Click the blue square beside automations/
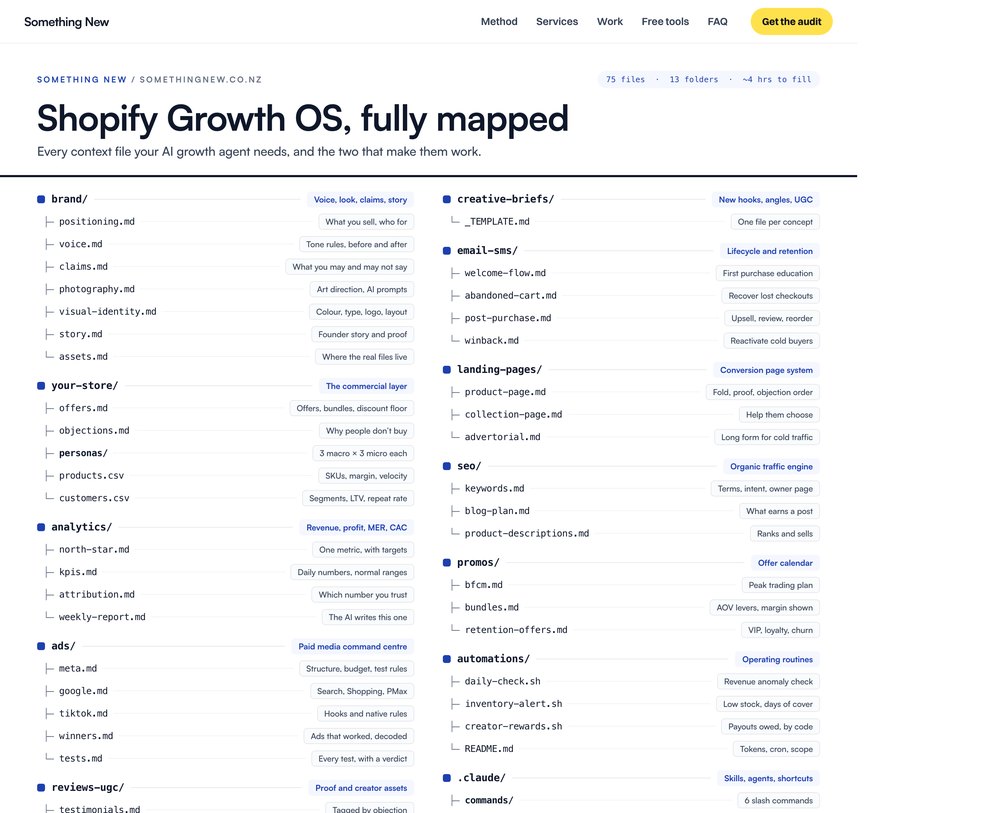Screen dimensions: 1000x813 446,659
